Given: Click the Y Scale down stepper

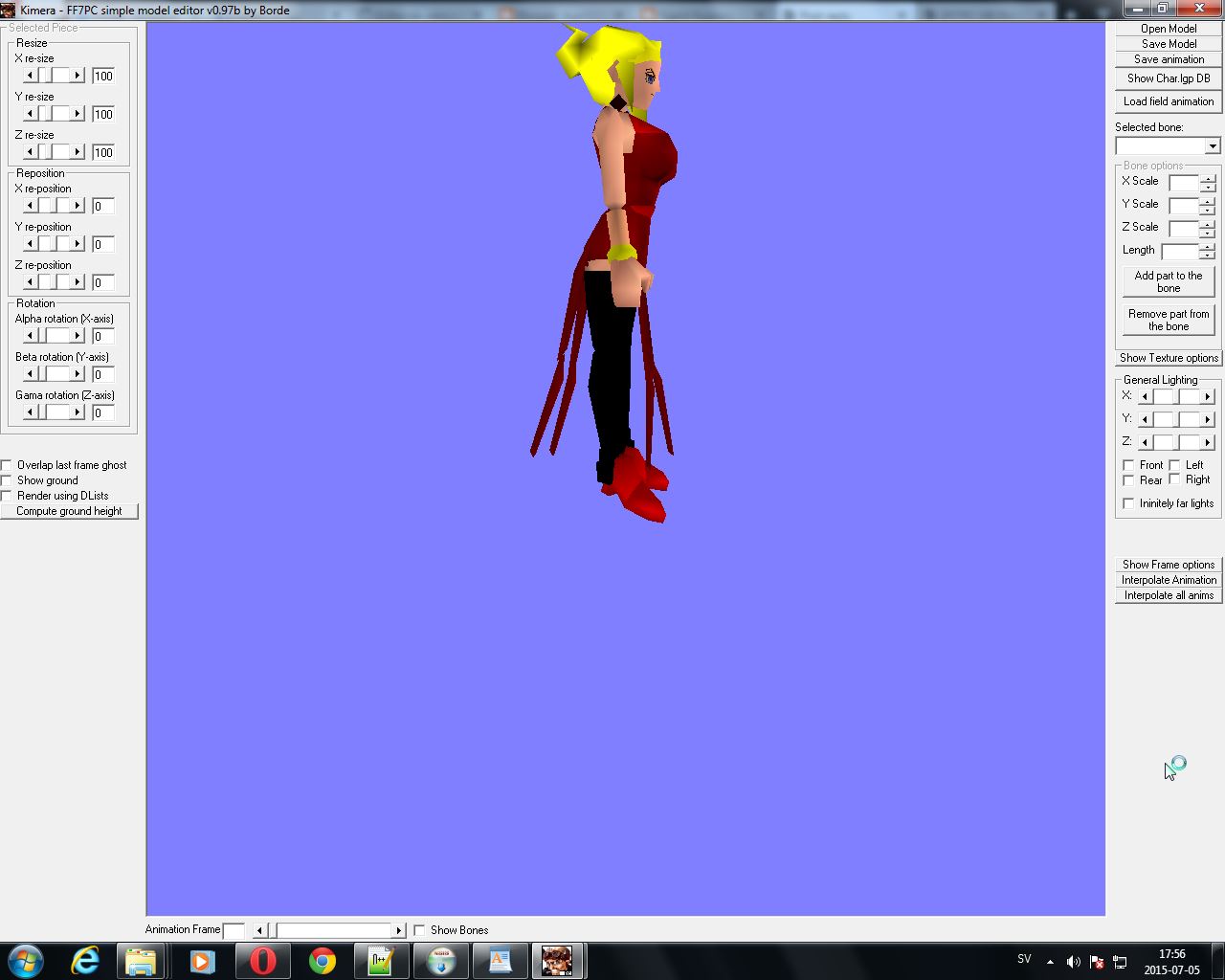Looking at the screenshot, I should point(1208,210).
